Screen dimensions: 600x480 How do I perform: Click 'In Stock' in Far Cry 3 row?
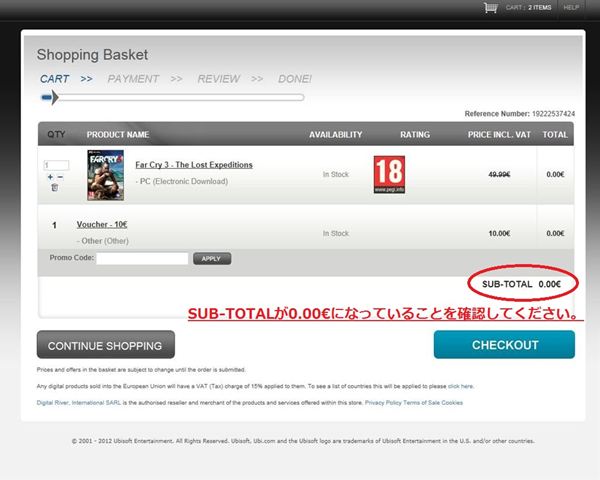tap(336, 175)
